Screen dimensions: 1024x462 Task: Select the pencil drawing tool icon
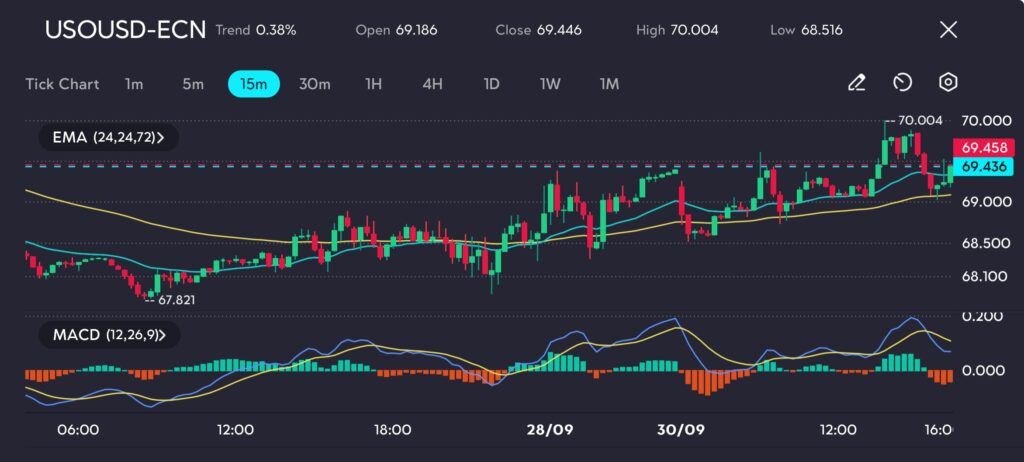(856, 83)
